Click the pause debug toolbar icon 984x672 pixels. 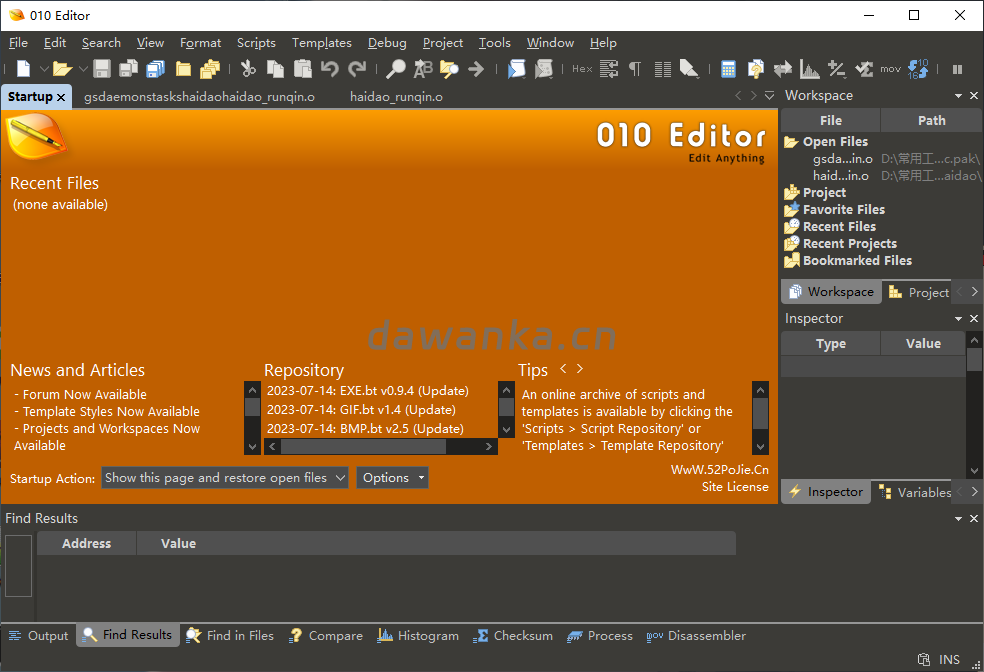click(x=957, y=69)
